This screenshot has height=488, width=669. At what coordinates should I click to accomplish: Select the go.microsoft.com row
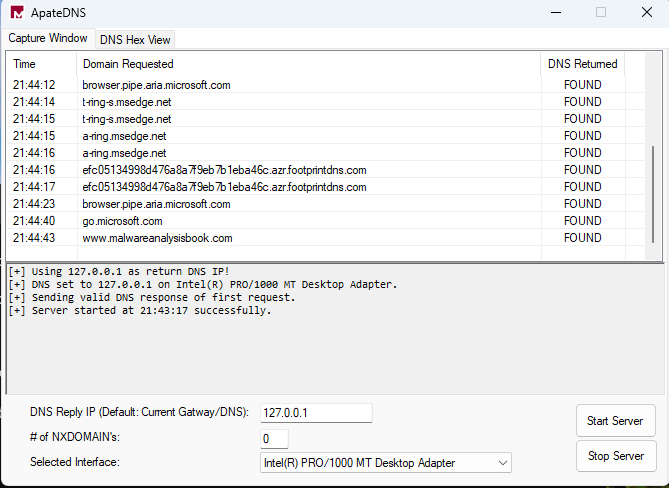pyautogui.click(x=325, y=221)
